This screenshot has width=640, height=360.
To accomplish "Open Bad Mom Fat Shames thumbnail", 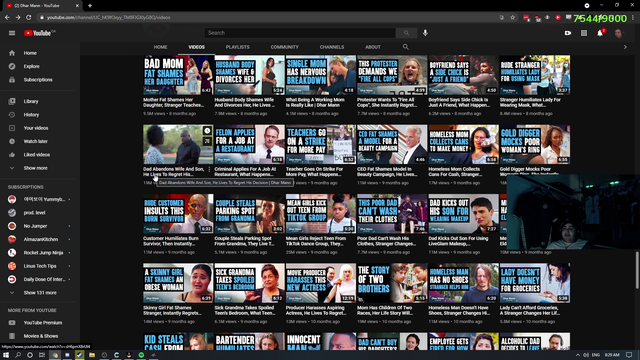I will coord(178,75).
